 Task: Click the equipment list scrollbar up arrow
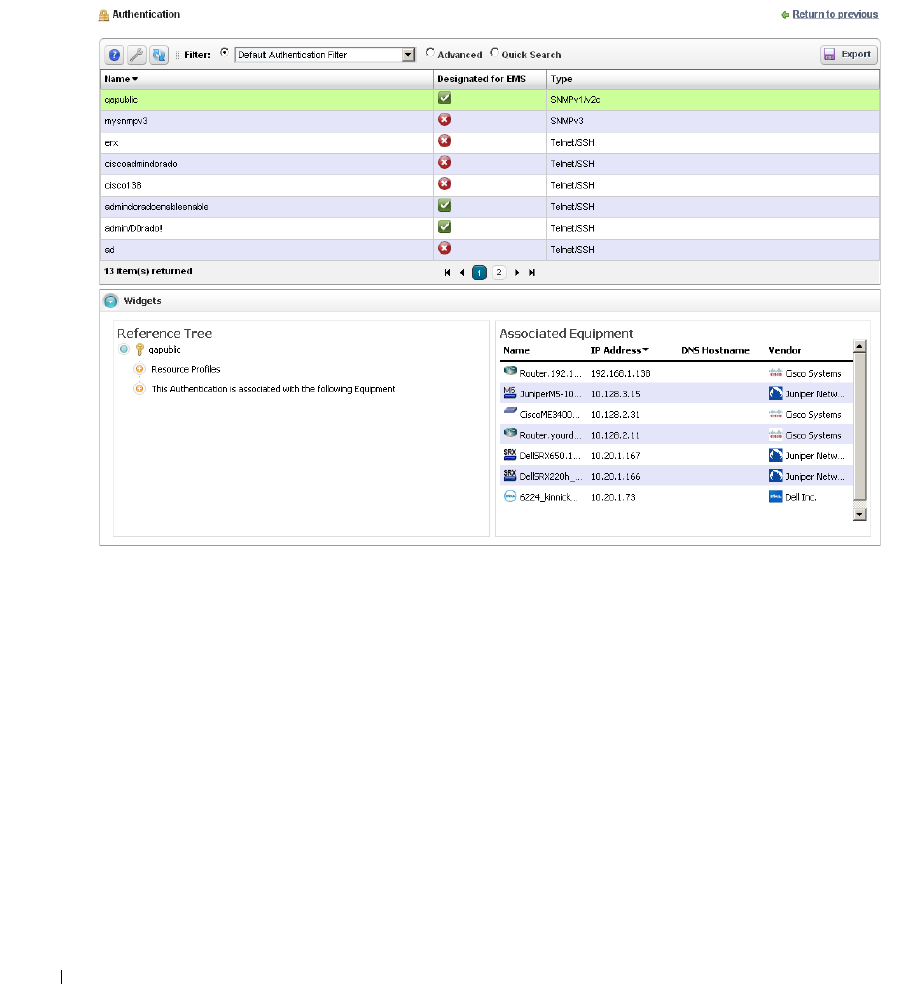click(860, 346)
